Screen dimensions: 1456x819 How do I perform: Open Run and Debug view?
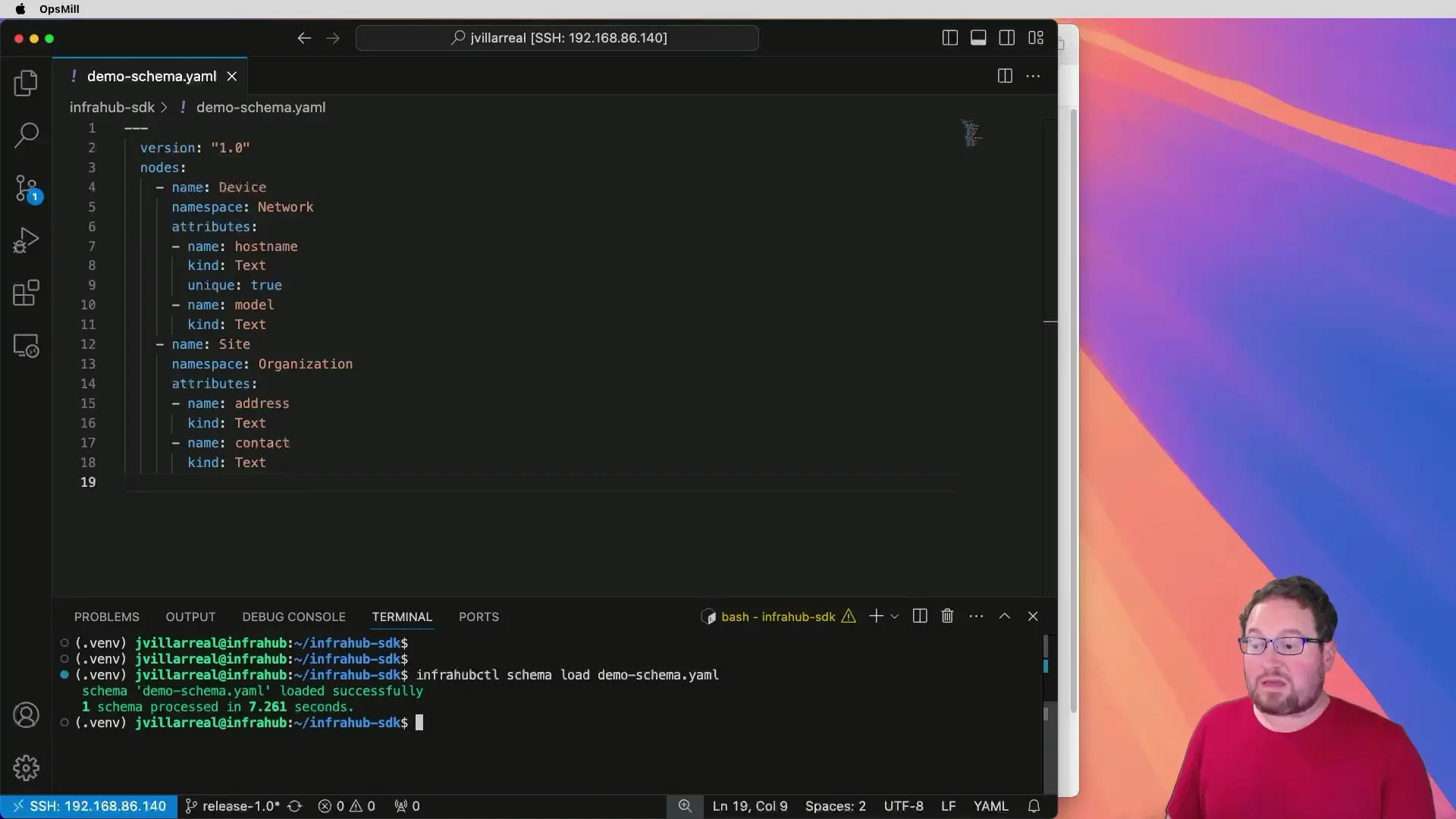pyautogui.click(x=26, y=240)
